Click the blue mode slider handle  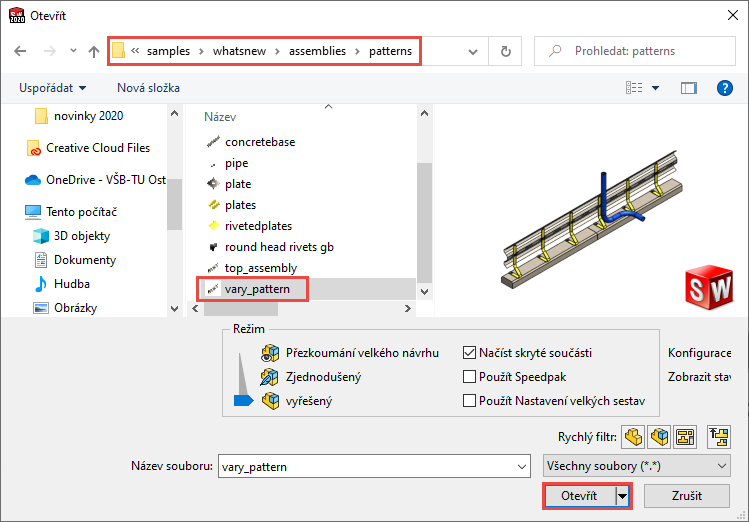point(243,400)
